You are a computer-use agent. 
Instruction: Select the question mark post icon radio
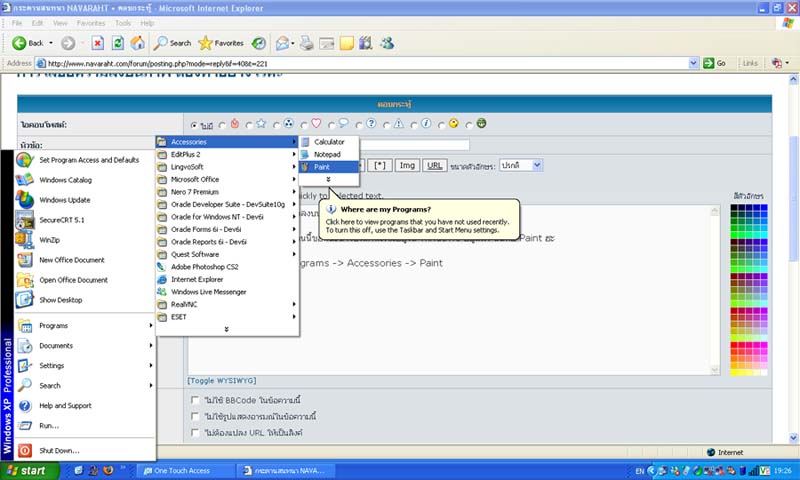[x=359, y=125]
